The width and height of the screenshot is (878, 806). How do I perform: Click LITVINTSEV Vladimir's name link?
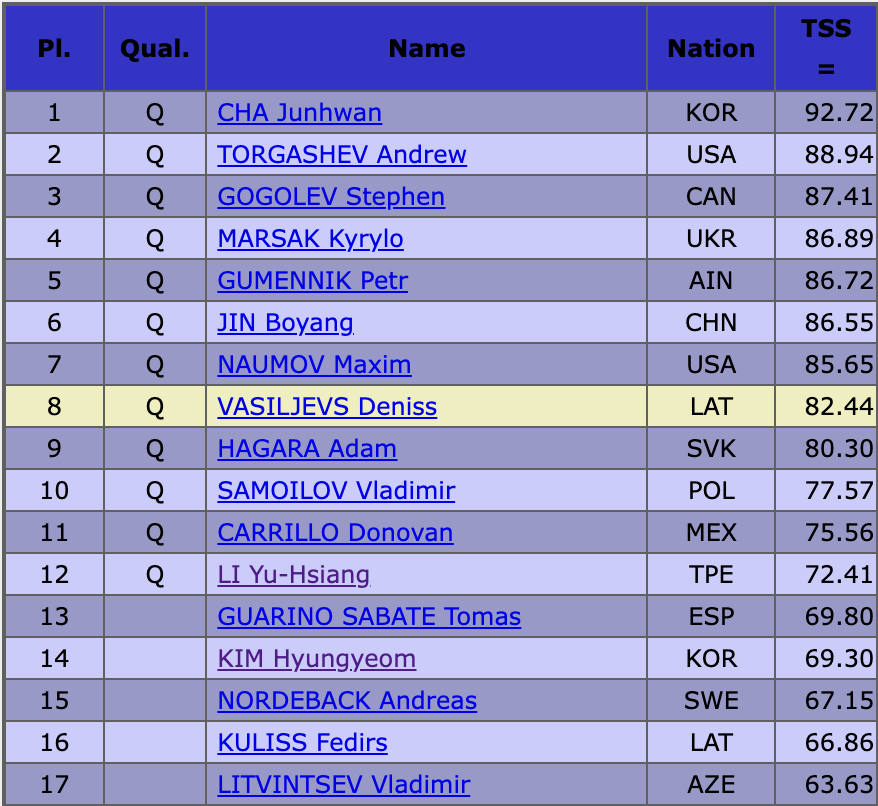[x=343, y=785]
